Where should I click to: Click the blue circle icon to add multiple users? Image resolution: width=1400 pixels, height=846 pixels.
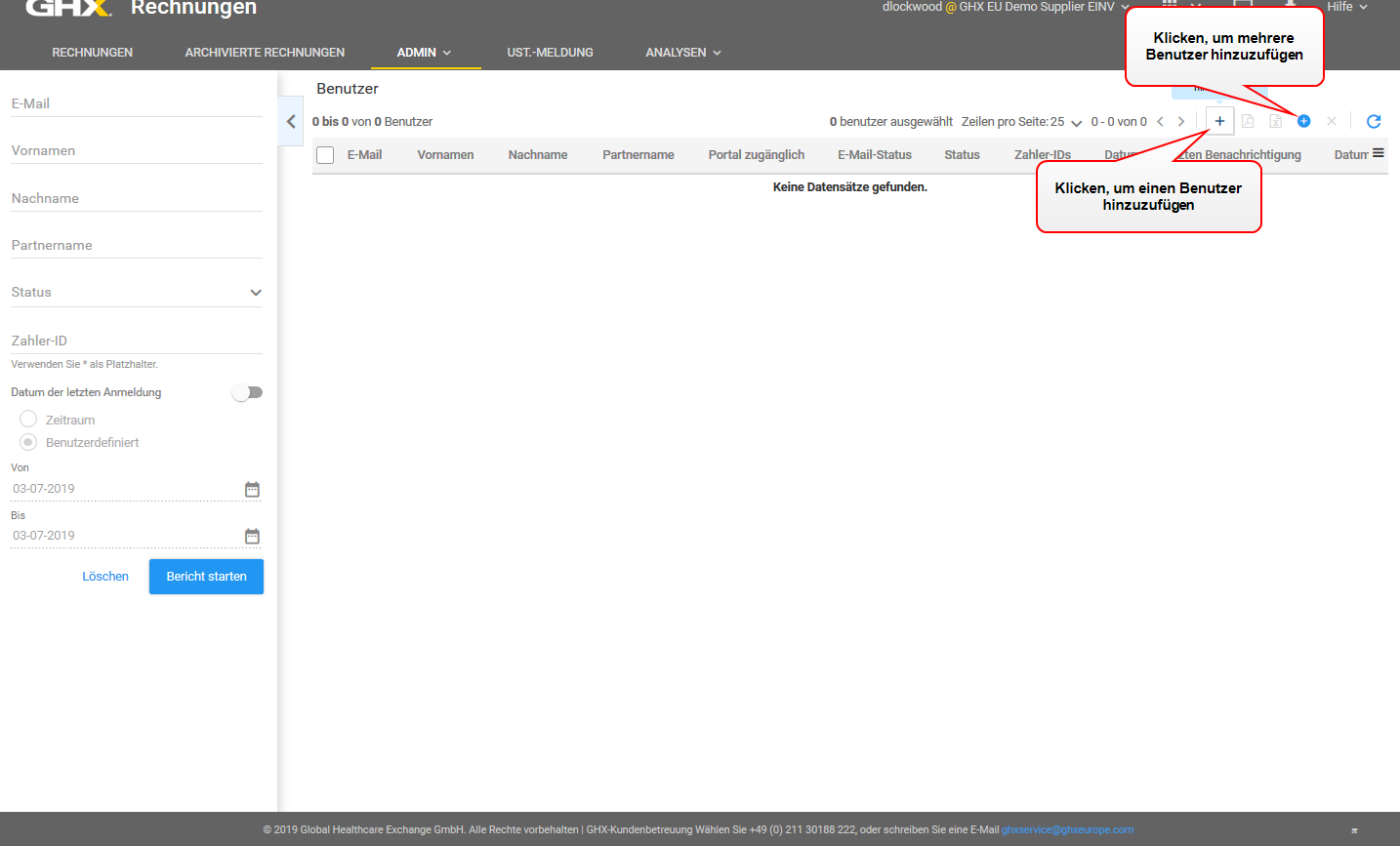coord(1303,121)
